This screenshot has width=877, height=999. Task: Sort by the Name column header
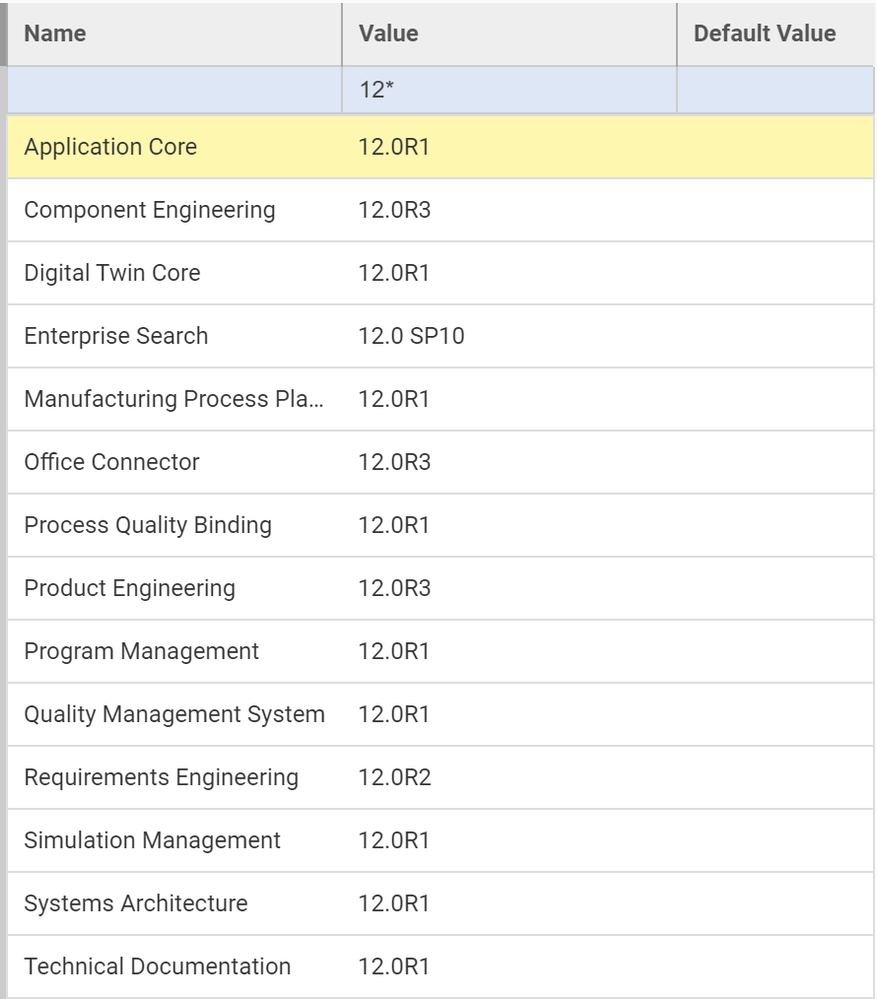click(55, 33)
